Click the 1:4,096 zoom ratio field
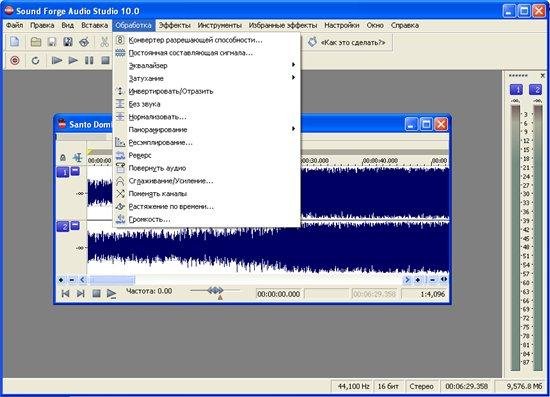 424,294
